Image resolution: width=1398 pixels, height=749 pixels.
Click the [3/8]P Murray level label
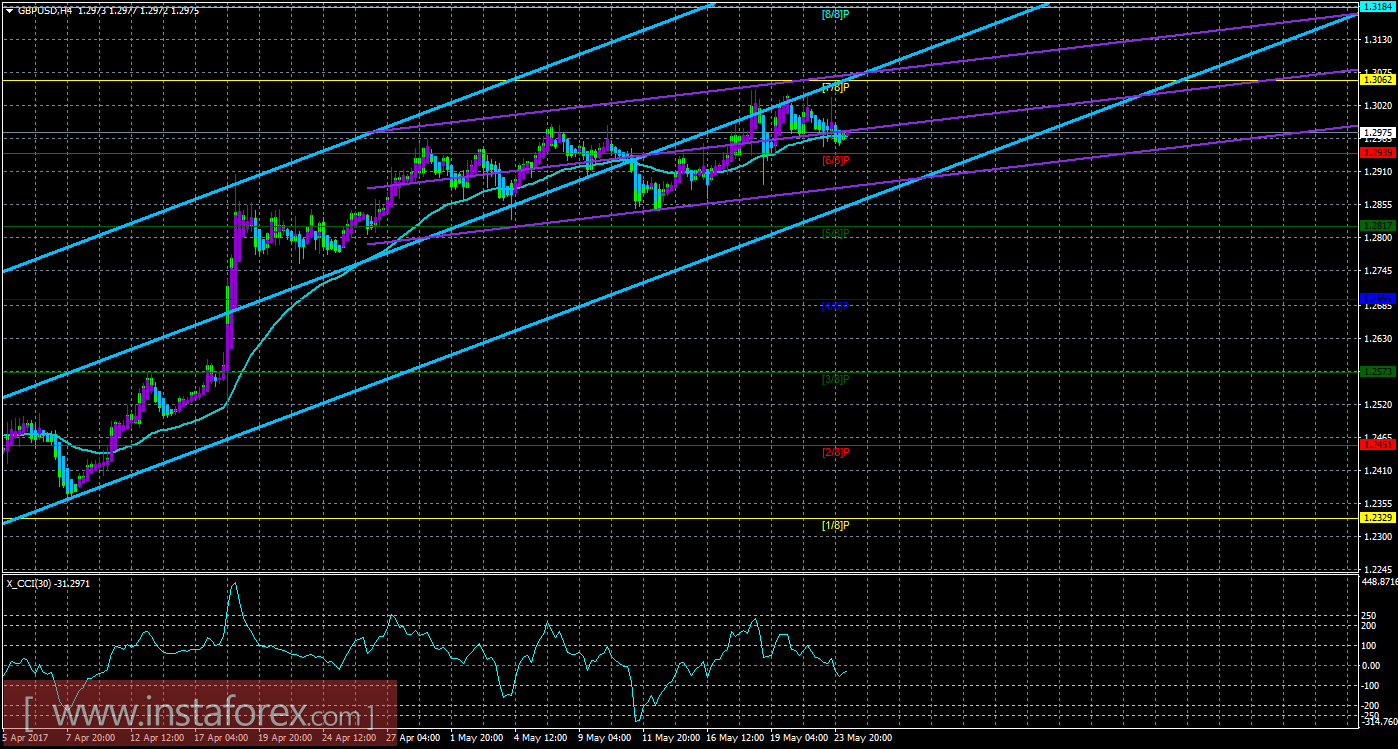[835, 379]
